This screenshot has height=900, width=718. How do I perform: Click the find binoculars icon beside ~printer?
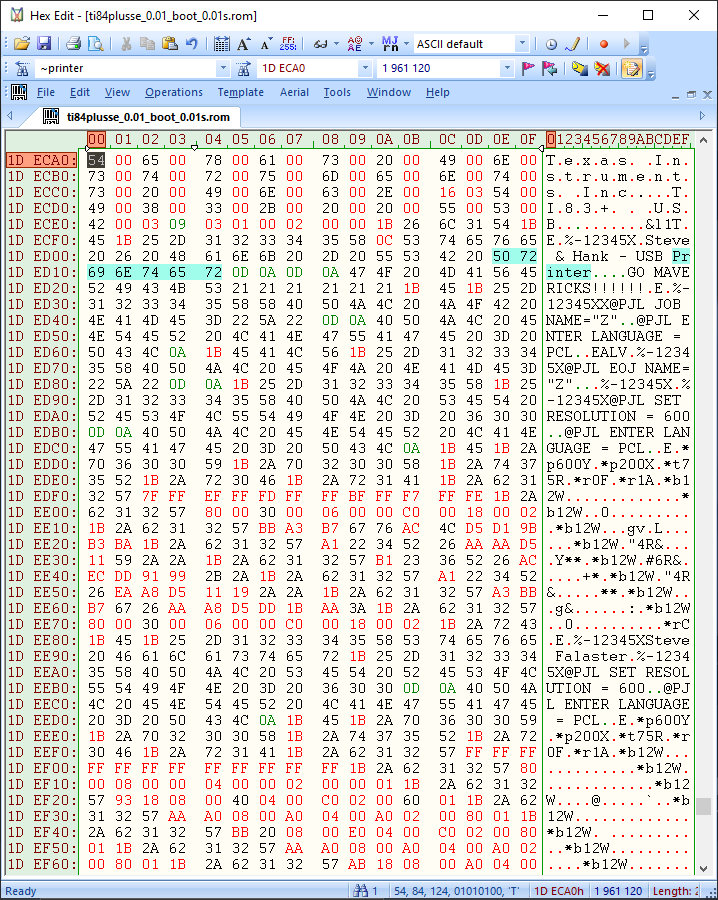(x=22, y=68)
